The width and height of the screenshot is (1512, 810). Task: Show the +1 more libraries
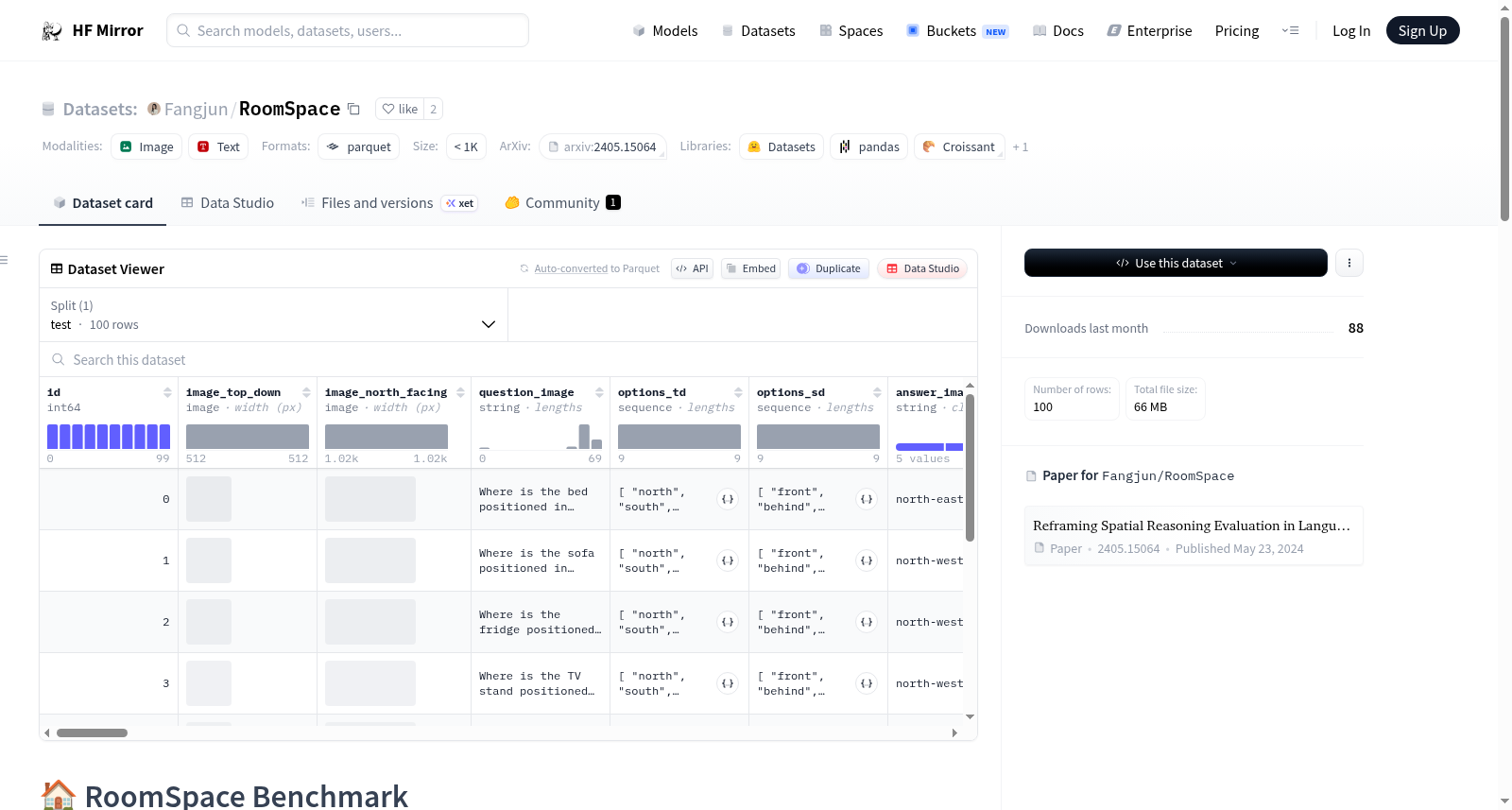pyautogui.click(x=1021, y=146)
